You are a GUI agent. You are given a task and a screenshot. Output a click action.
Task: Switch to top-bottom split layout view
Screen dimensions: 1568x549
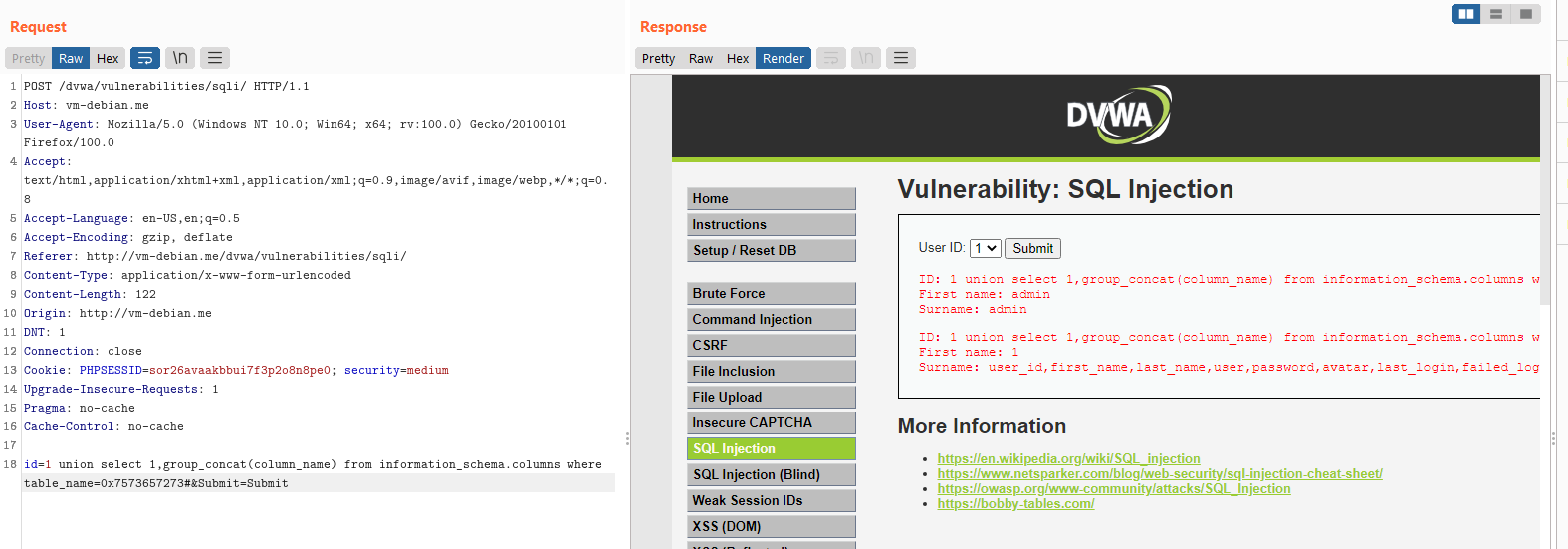(1495, 14)
